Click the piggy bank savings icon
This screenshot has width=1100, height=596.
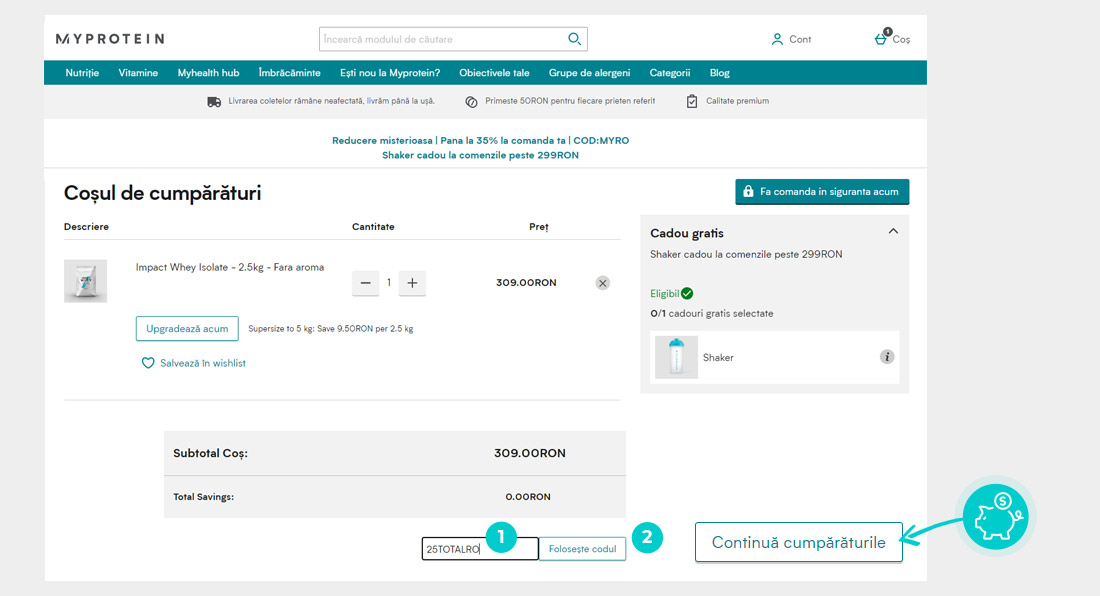click(x=995, y=517)
